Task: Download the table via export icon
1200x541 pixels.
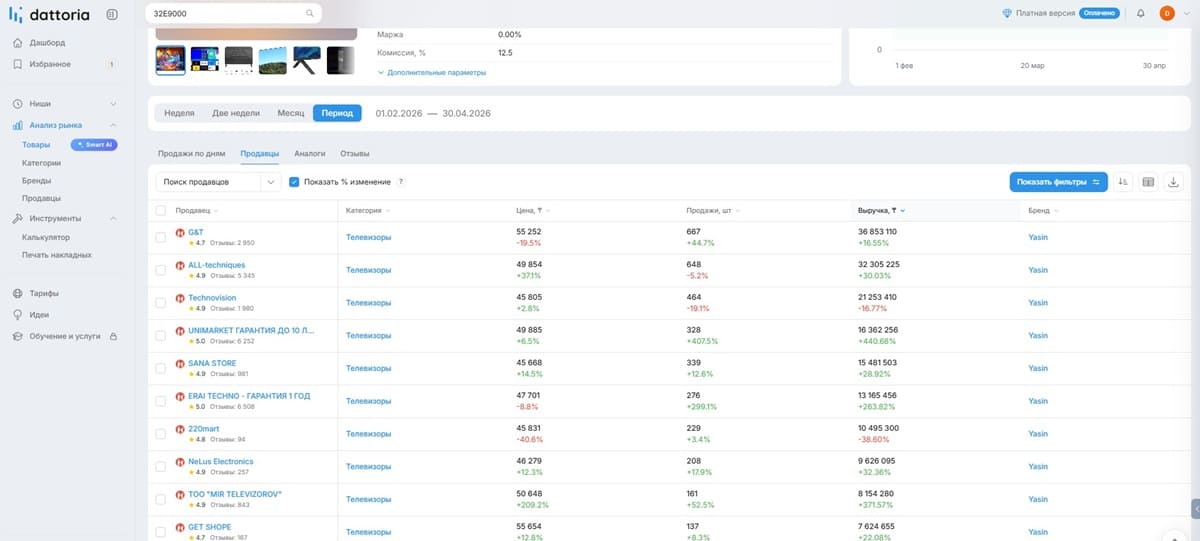Action: pyautogui.click(x=1174, y=182)
